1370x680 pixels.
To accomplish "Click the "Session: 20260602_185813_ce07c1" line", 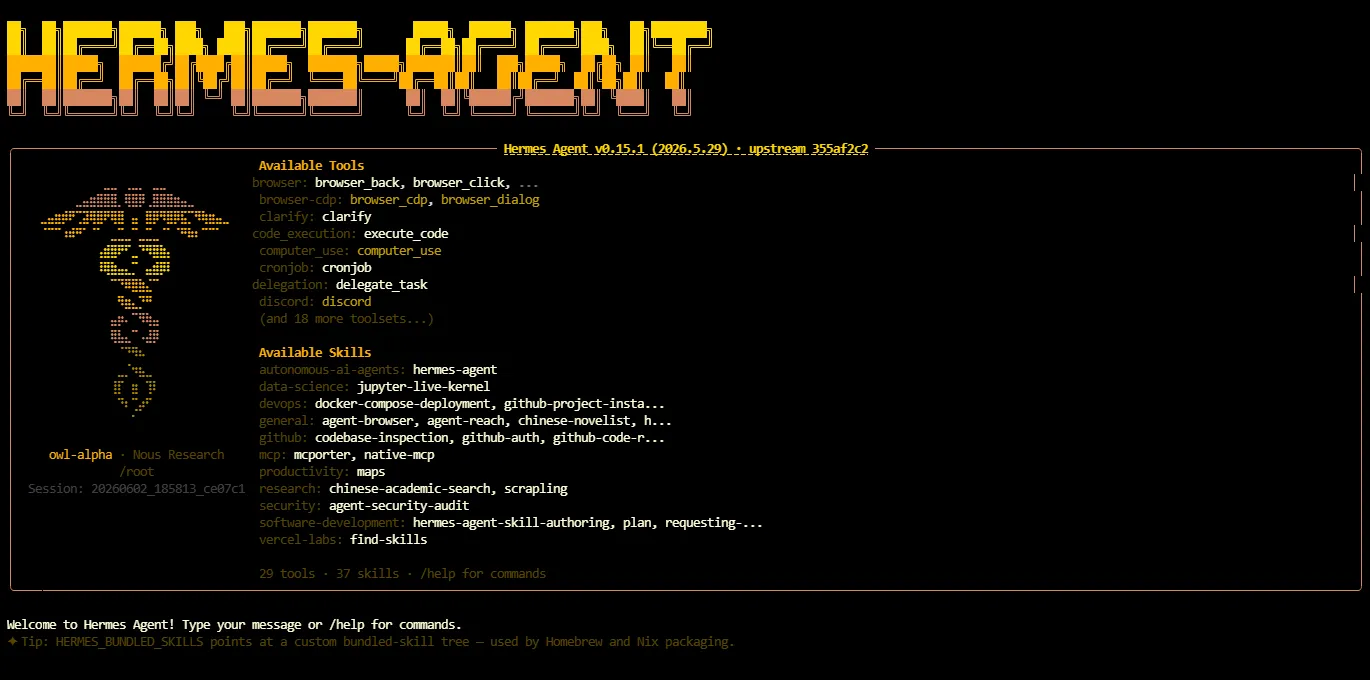I will [136, 489].
